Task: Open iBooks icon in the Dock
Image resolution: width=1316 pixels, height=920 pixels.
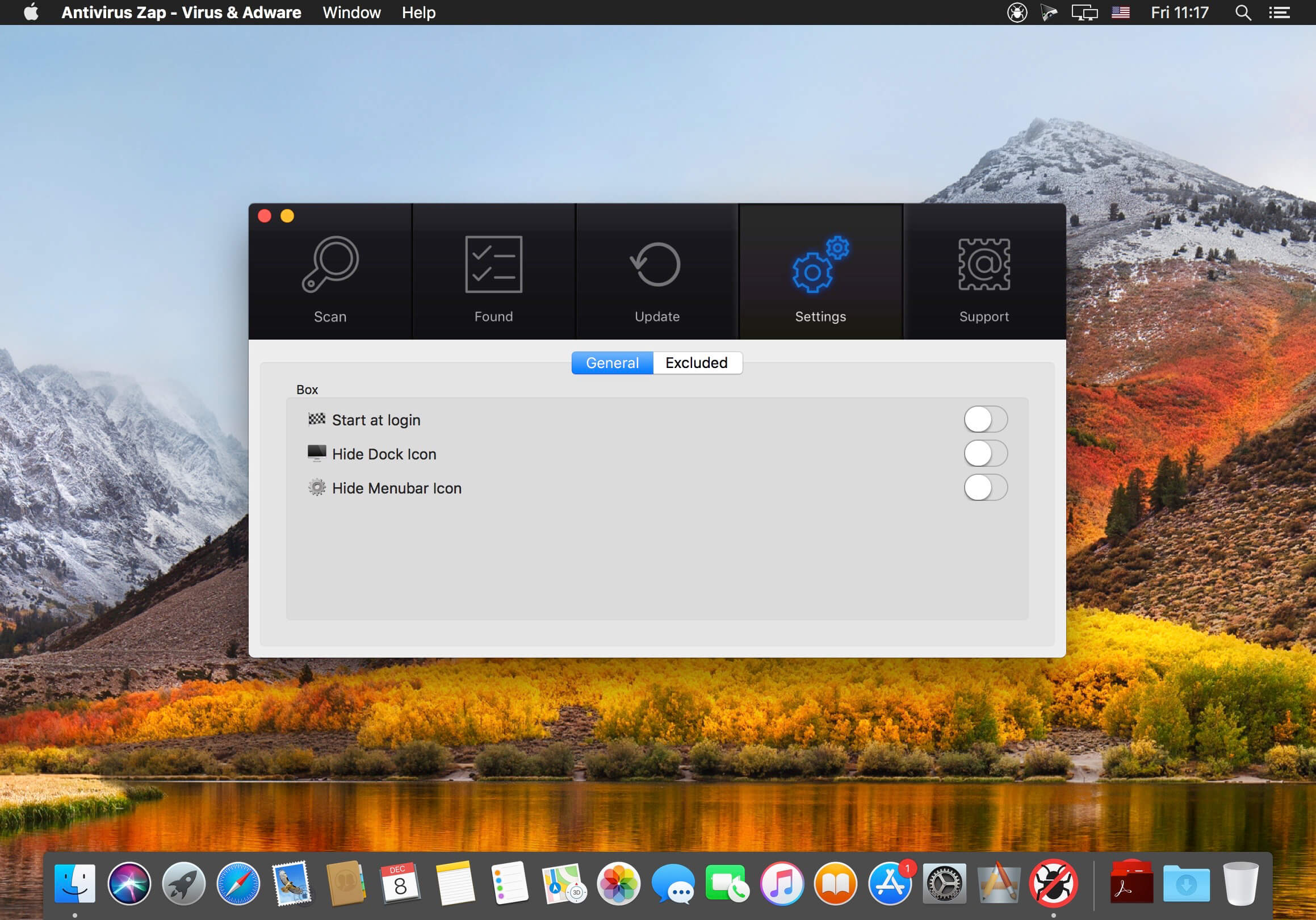Action: [x=836, y=883]
